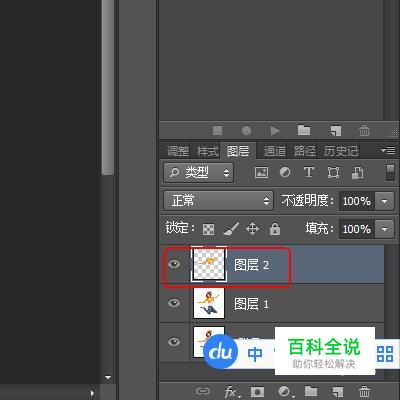Hide 图层 1 with eye icon
The width and height of the screenshot is (400, 400).
pos(174,303)
